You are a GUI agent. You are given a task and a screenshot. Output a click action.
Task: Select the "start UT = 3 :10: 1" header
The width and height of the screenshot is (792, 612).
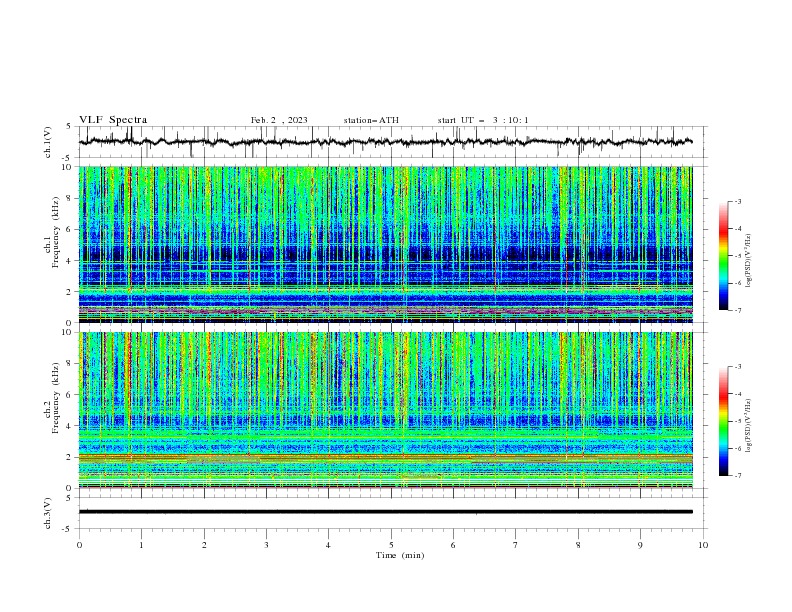[483, 120]
